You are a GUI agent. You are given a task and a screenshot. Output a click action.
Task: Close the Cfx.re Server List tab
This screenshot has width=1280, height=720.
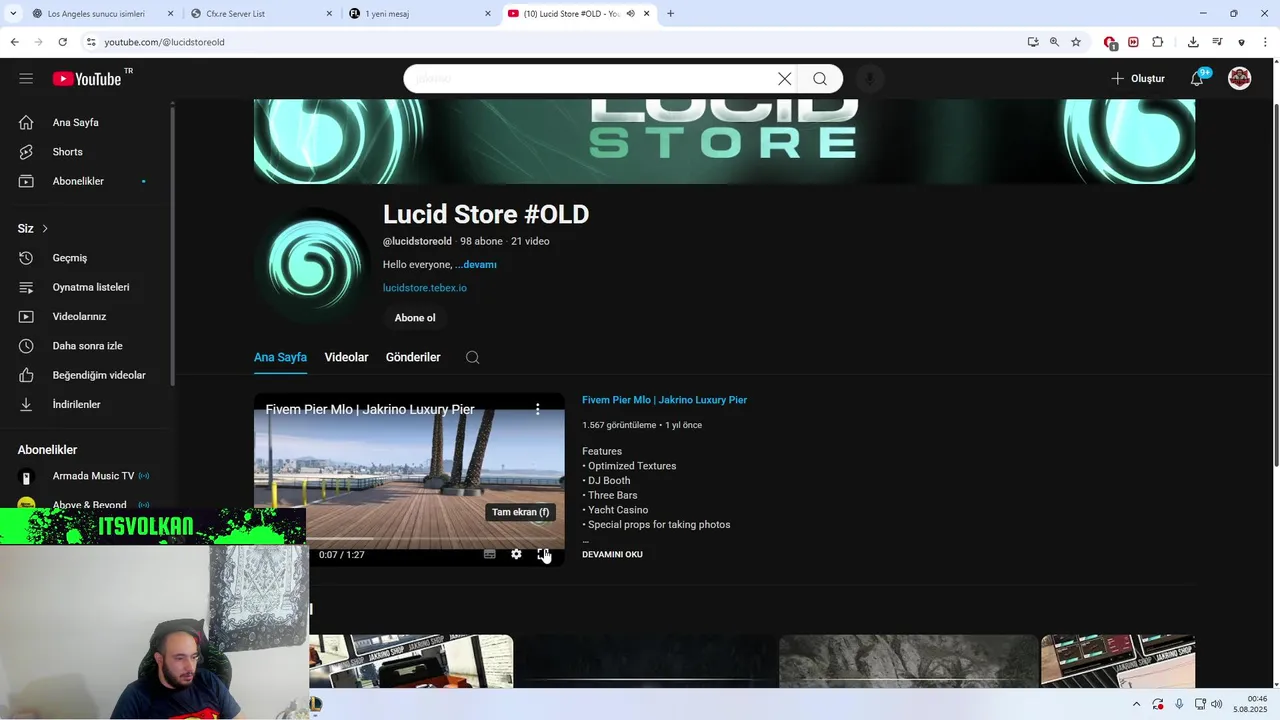(329, 14)
